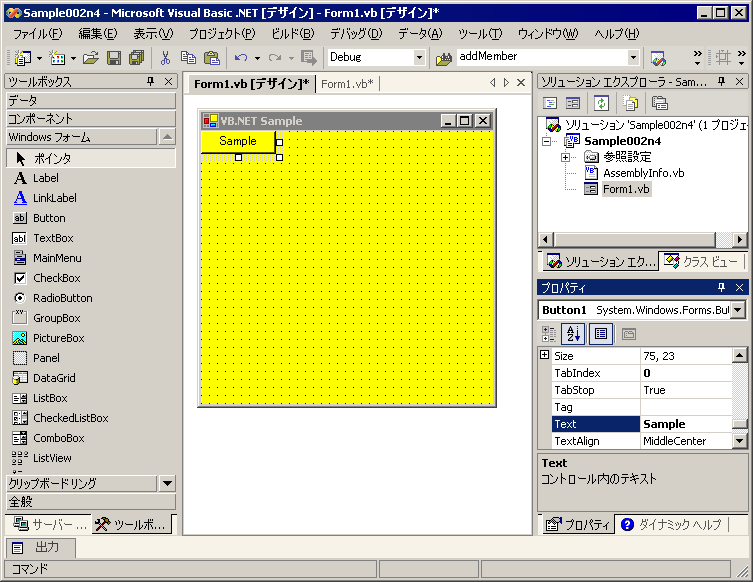Click the Copy toolbar icon
Image resolution: width=753 pixels, height=582 pixels.
188,58
